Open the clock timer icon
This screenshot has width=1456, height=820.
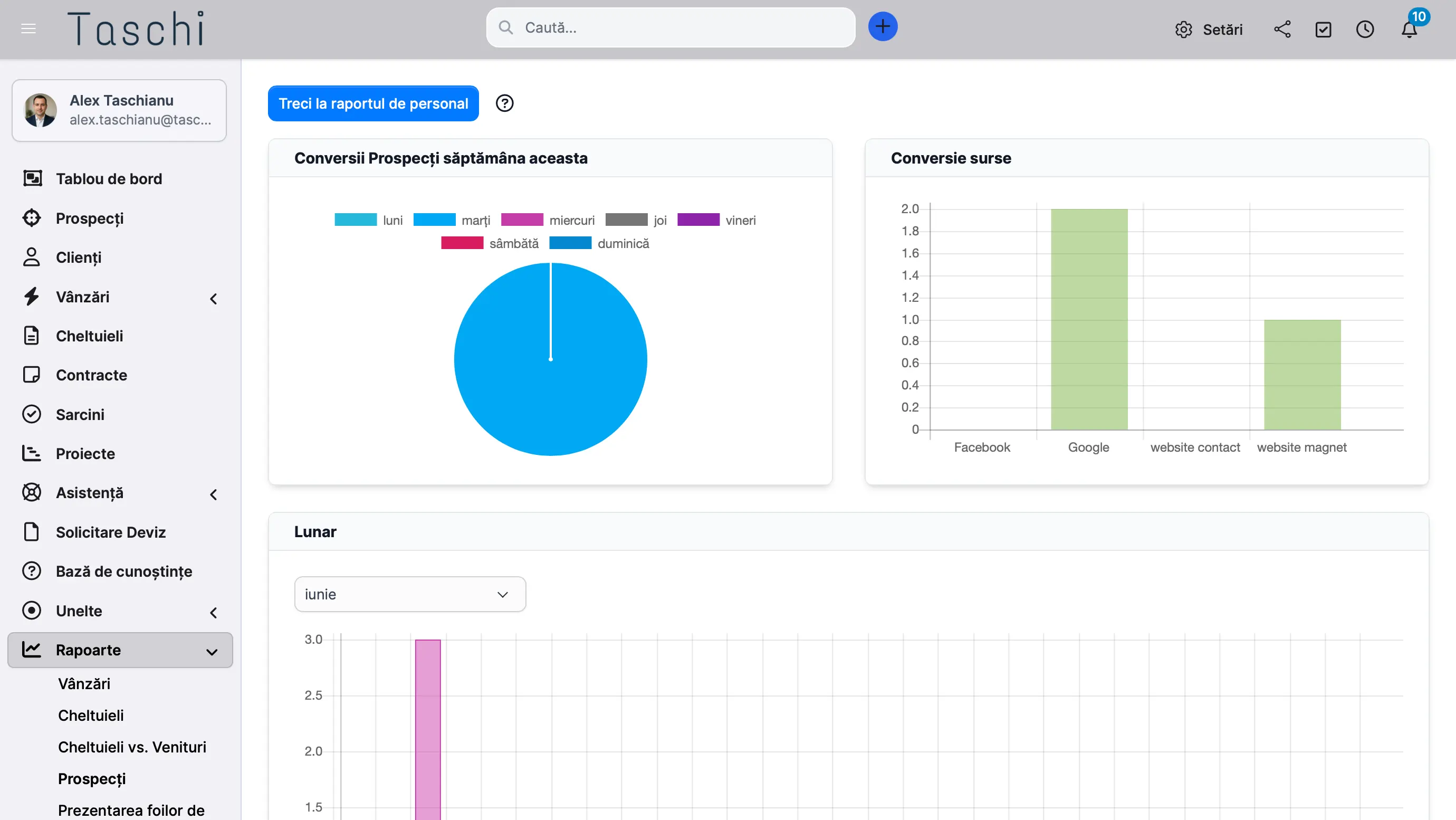point(1364,30)
